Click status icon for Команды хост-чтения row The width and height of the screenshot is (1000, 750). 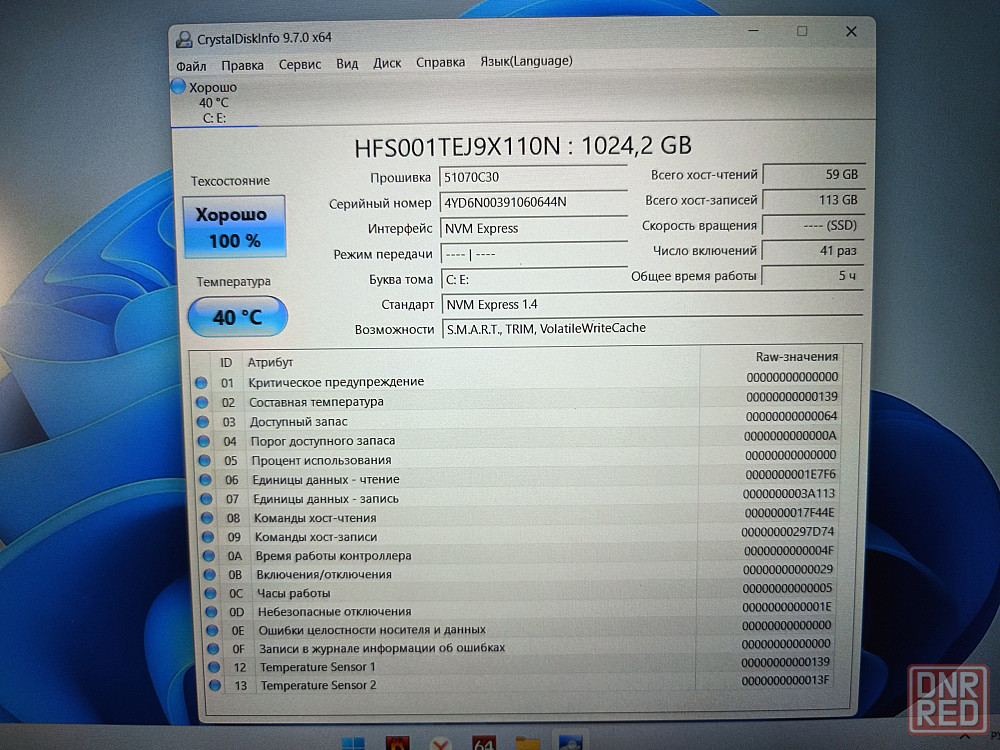[x=207, y=518]
